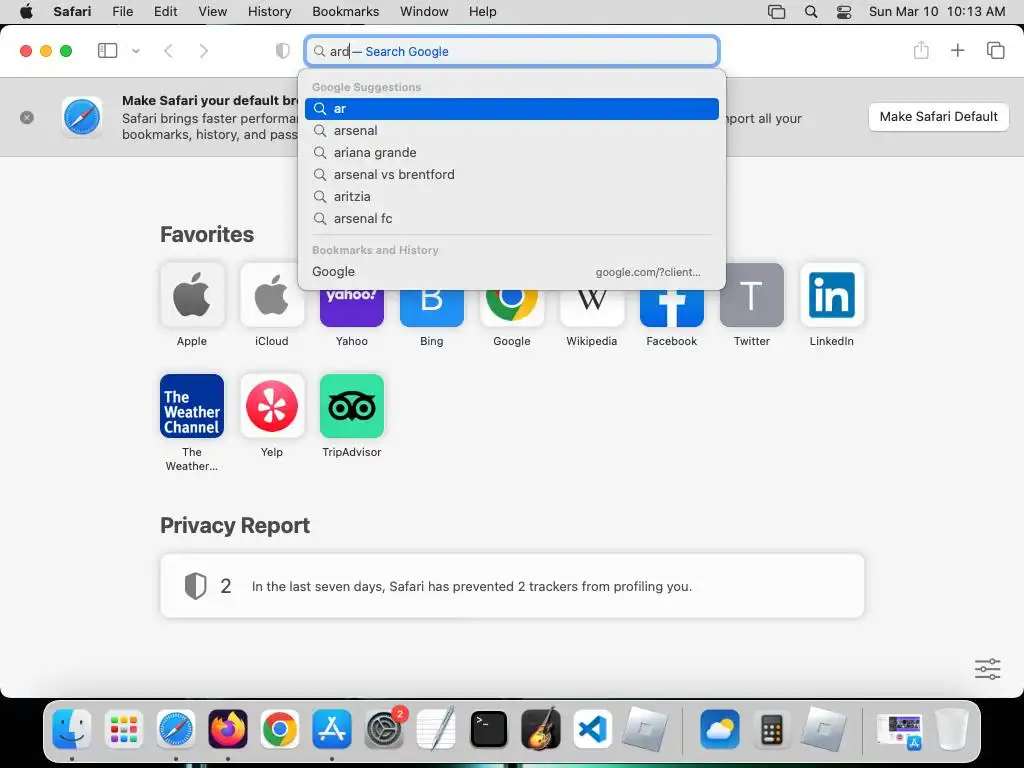Click the Make Safari Default button
The image size is (1024, 768).
pyautogui.click(x=938, y=117)
